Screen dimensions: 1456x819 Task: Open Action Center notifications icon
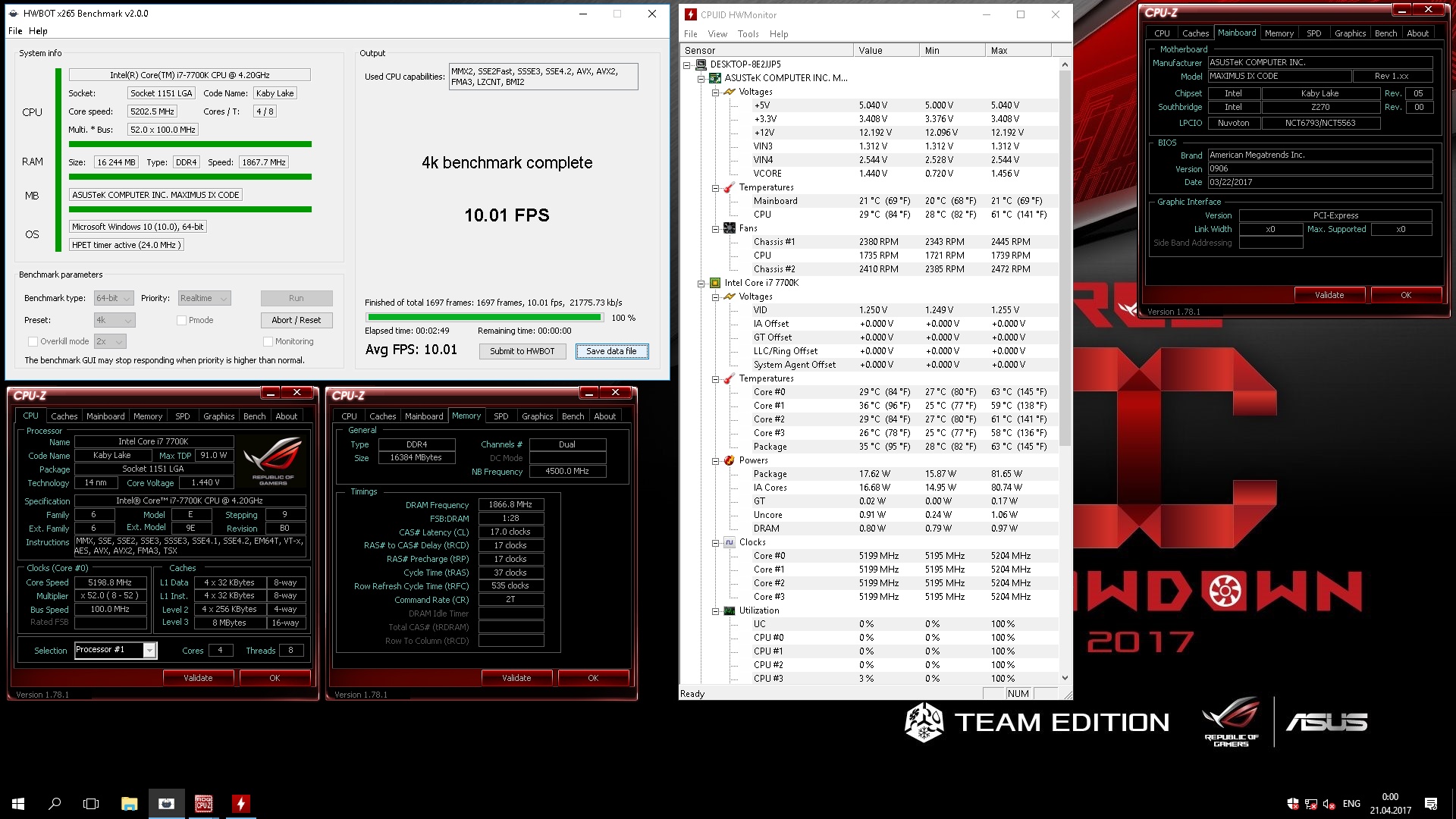[x=1431, y=803]
